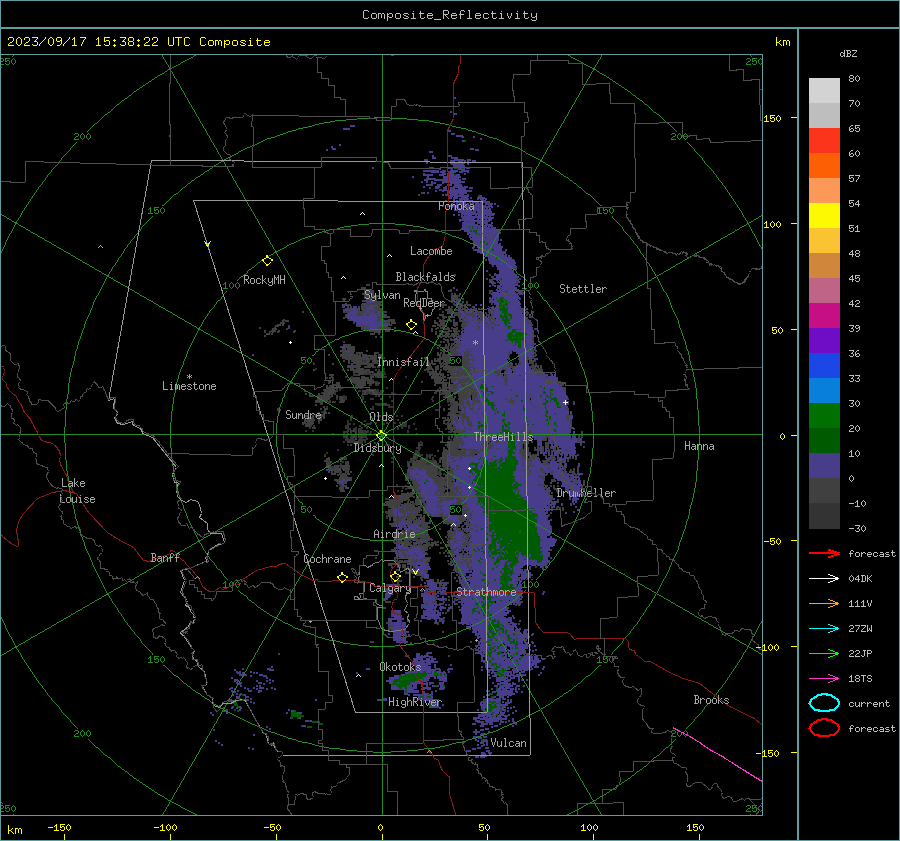Click the RockyMH label
Image resolution: width=900 pixels, height=841 pixels.
point(264,280)
